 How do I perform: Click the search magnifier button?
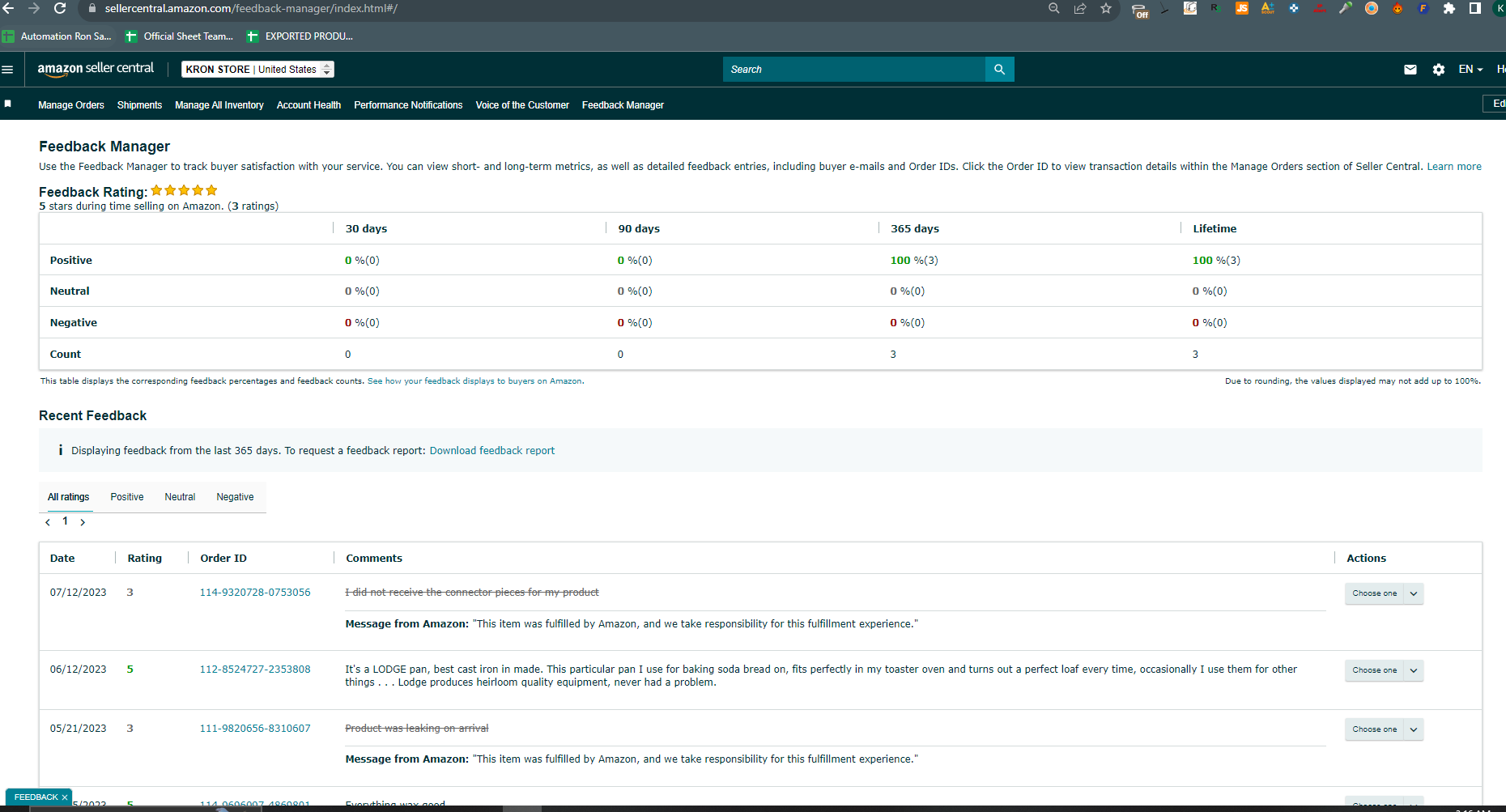[1000, 70]
